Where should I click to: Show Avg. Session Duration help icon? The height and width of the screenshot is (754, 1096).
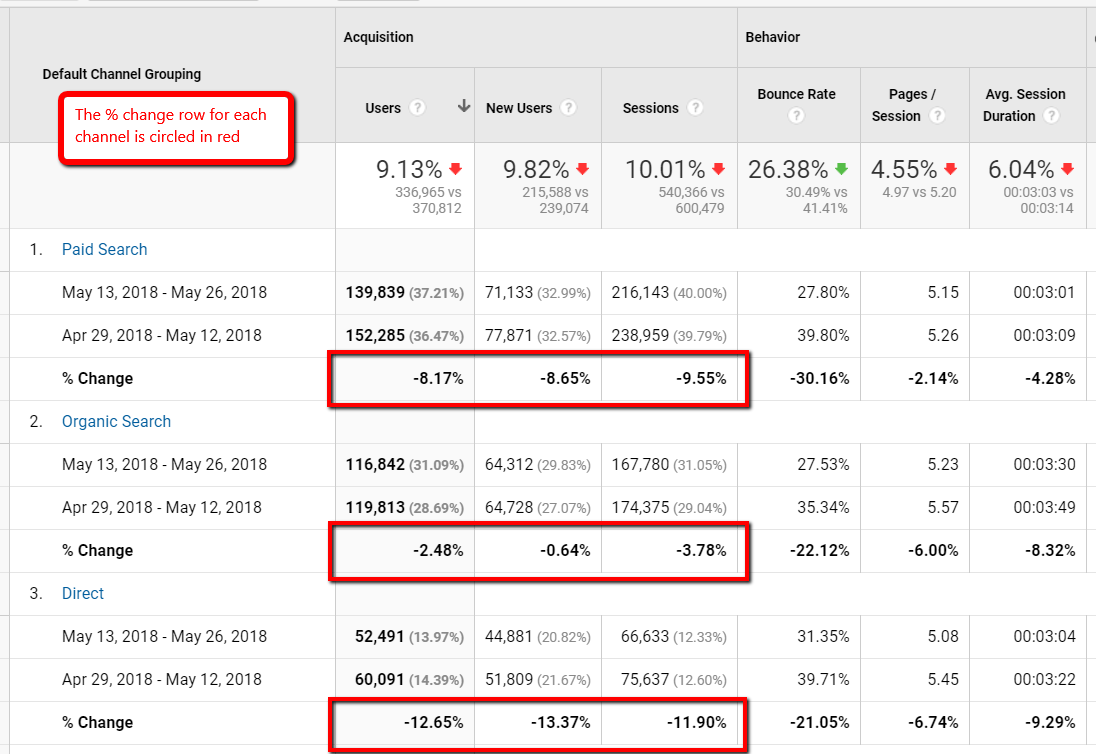click(x=1051, y=116)
